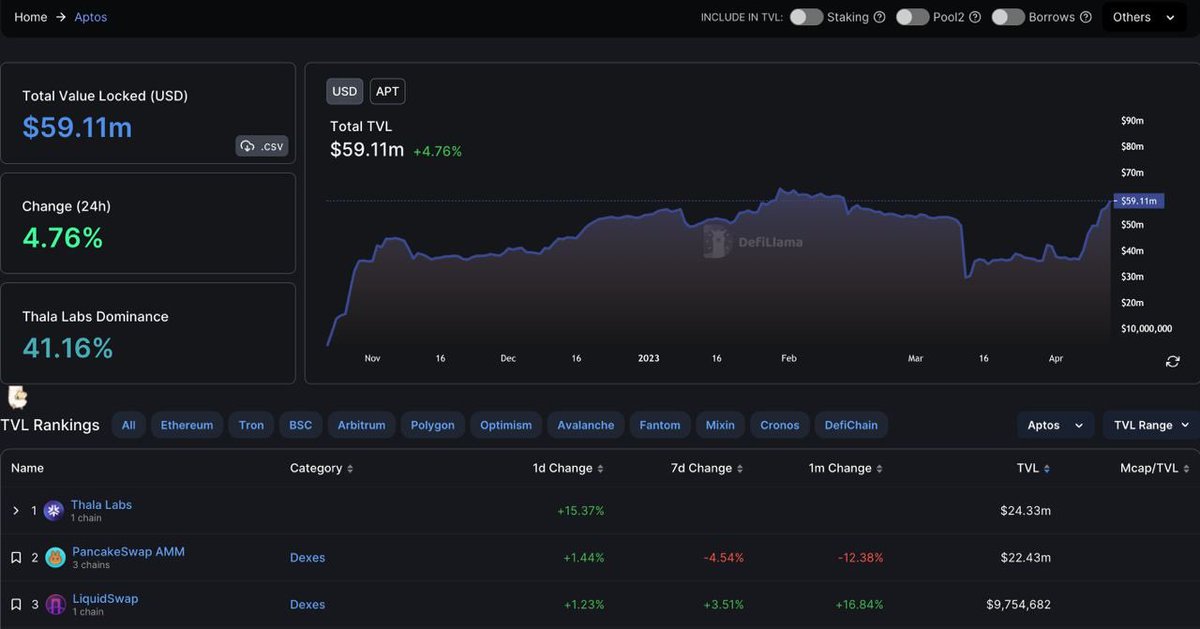This screenshot has width=1200, height=629.
Task: Expand the Thala Labs row
Action: click(x=16, y=511)
